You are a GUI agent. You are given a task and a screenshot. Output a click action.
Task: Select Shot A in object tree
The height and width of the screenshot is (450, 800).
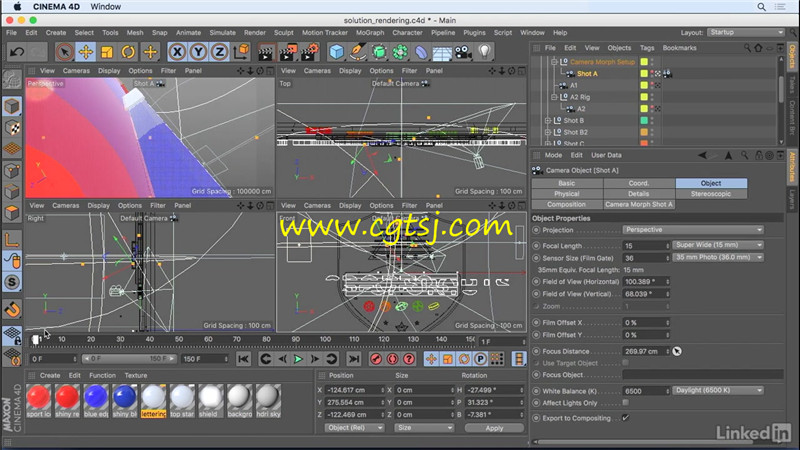click(587, 73)
